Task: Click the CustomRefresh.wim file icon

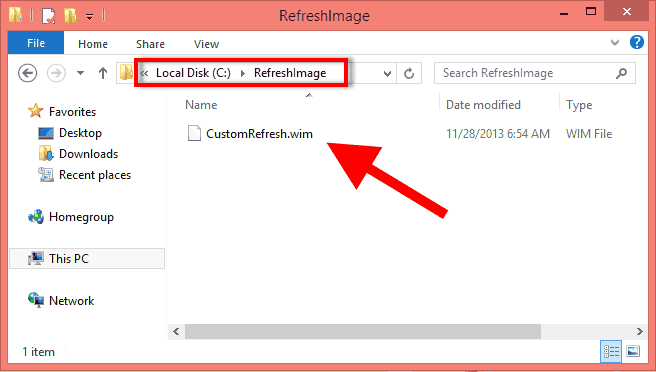Action: pos(194,133)
